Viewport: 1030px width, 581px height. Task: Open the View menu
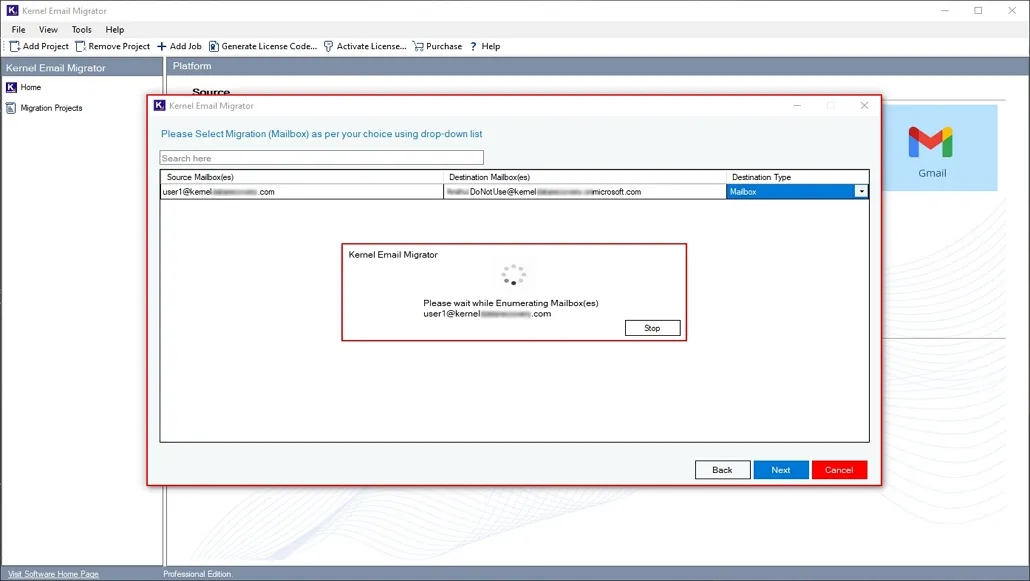coord(48,29)
